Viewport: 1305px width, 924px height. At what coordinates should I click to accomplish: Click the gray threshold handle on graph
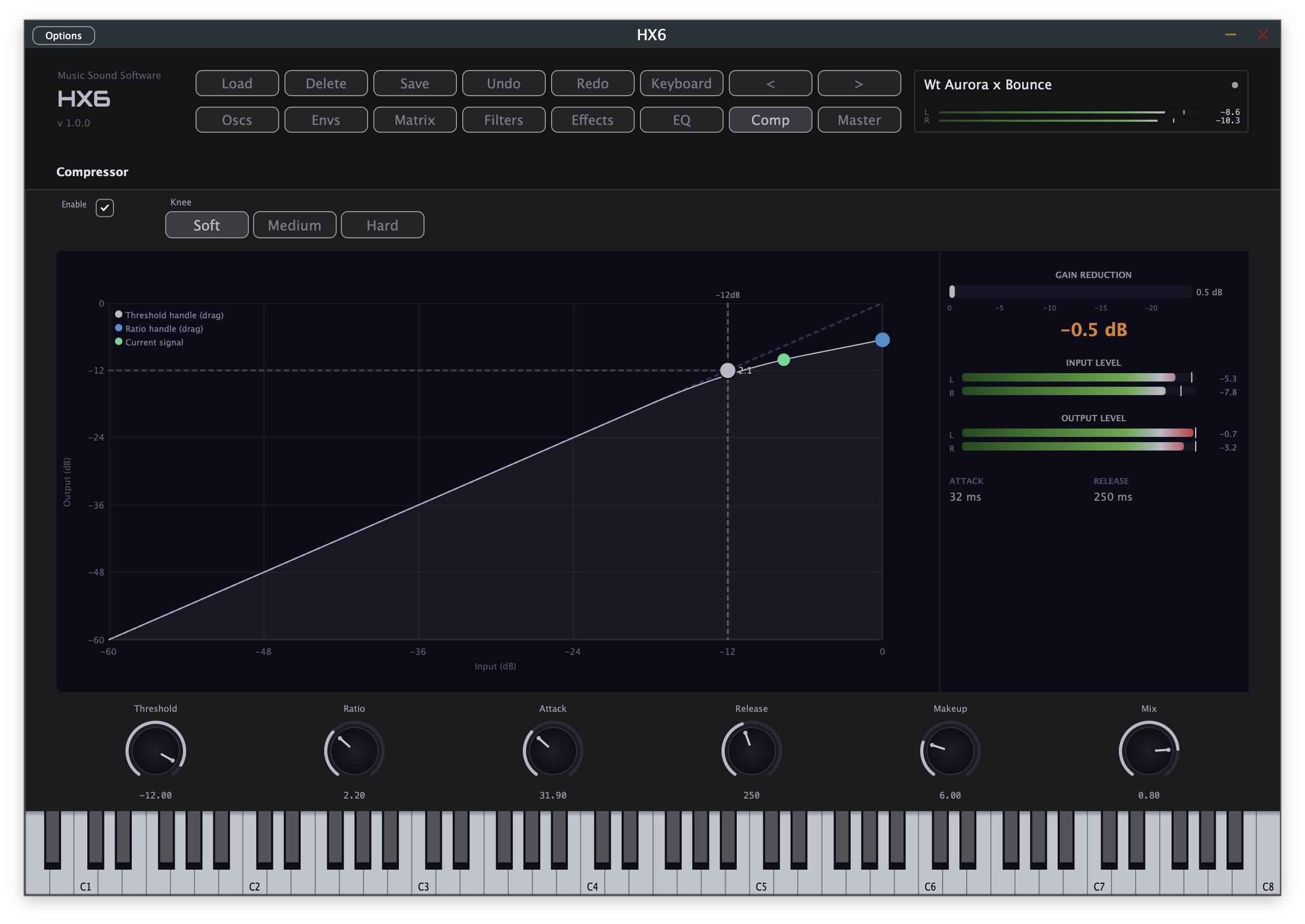[x=727, y=371]
